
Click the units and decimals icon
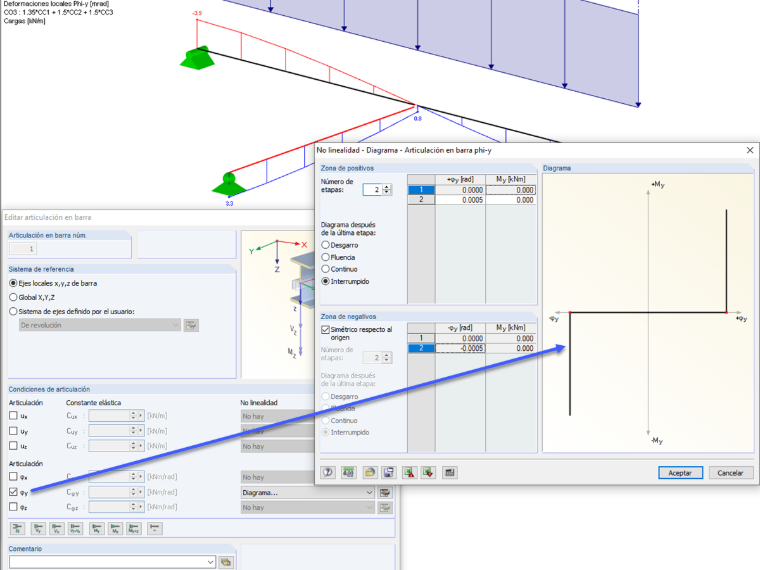tap(348, 472)
